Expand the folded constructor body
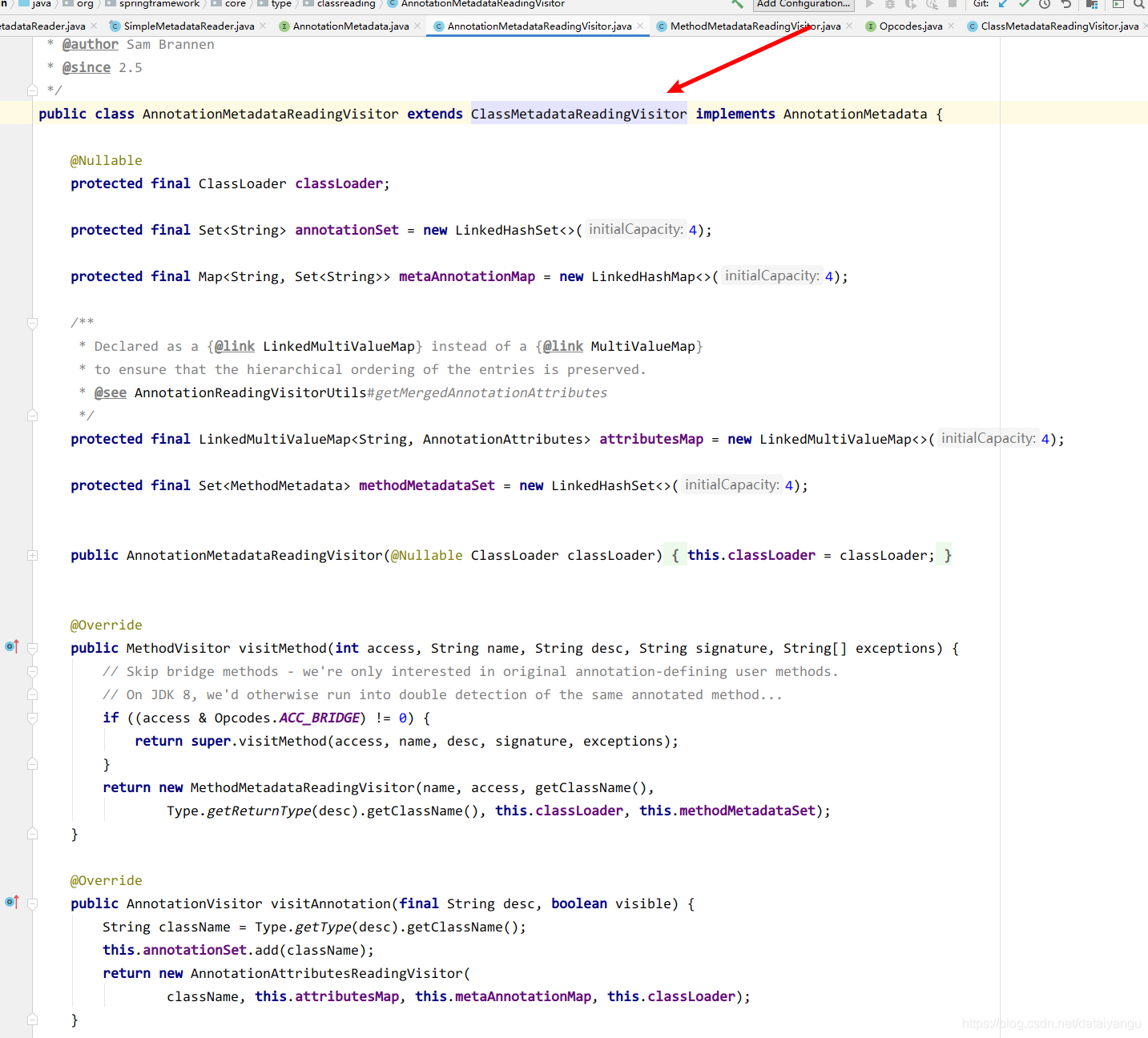This screenshot has height=1038, width=1148. point(32,555)
